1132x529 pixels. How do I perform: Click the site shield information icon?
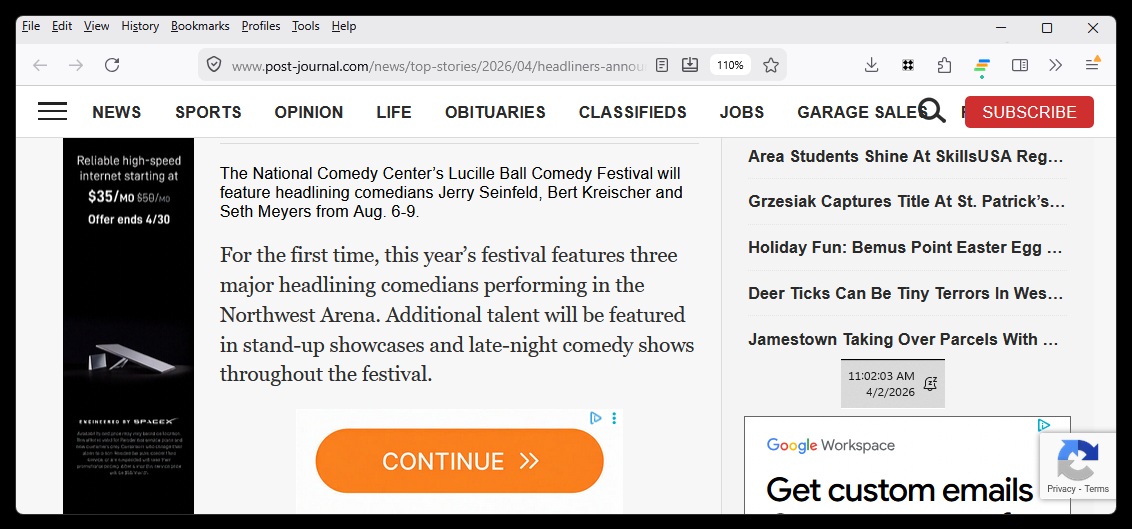pos(214,65)
